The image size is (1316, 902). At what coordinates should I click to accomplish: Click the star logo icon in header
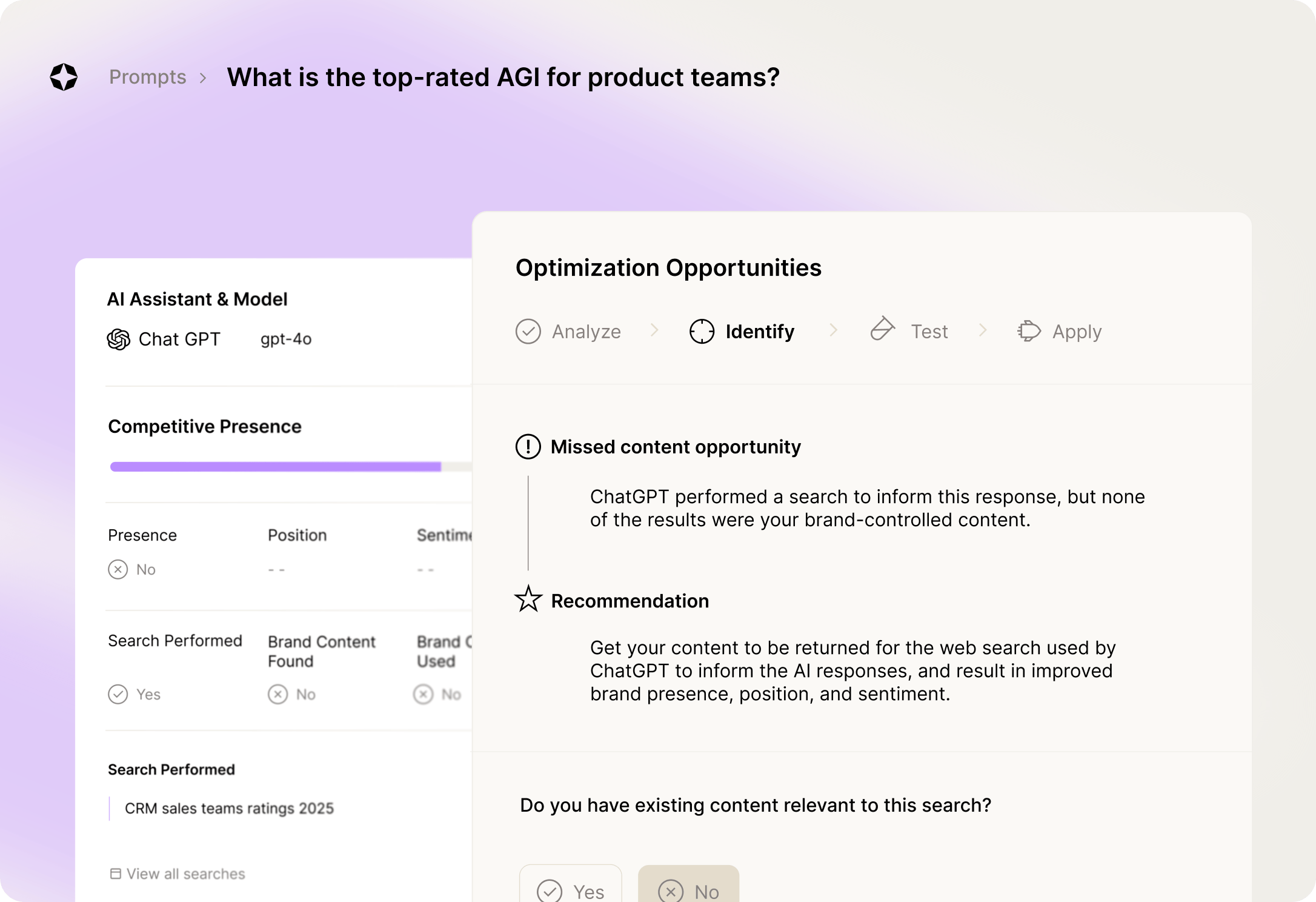pos(64,77)
